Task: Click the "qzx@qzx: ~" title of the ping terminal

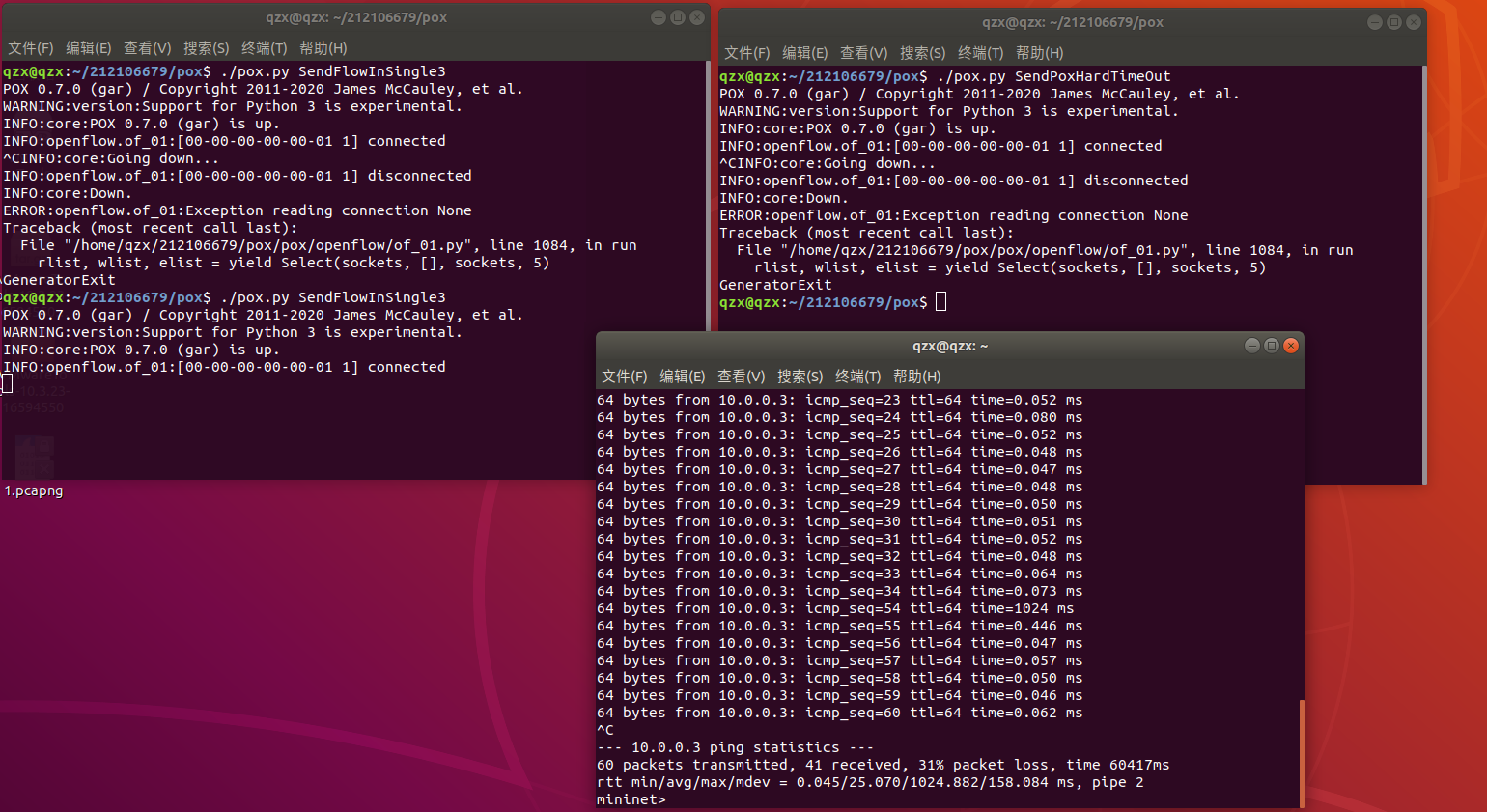Action: (x=950, y=346)
